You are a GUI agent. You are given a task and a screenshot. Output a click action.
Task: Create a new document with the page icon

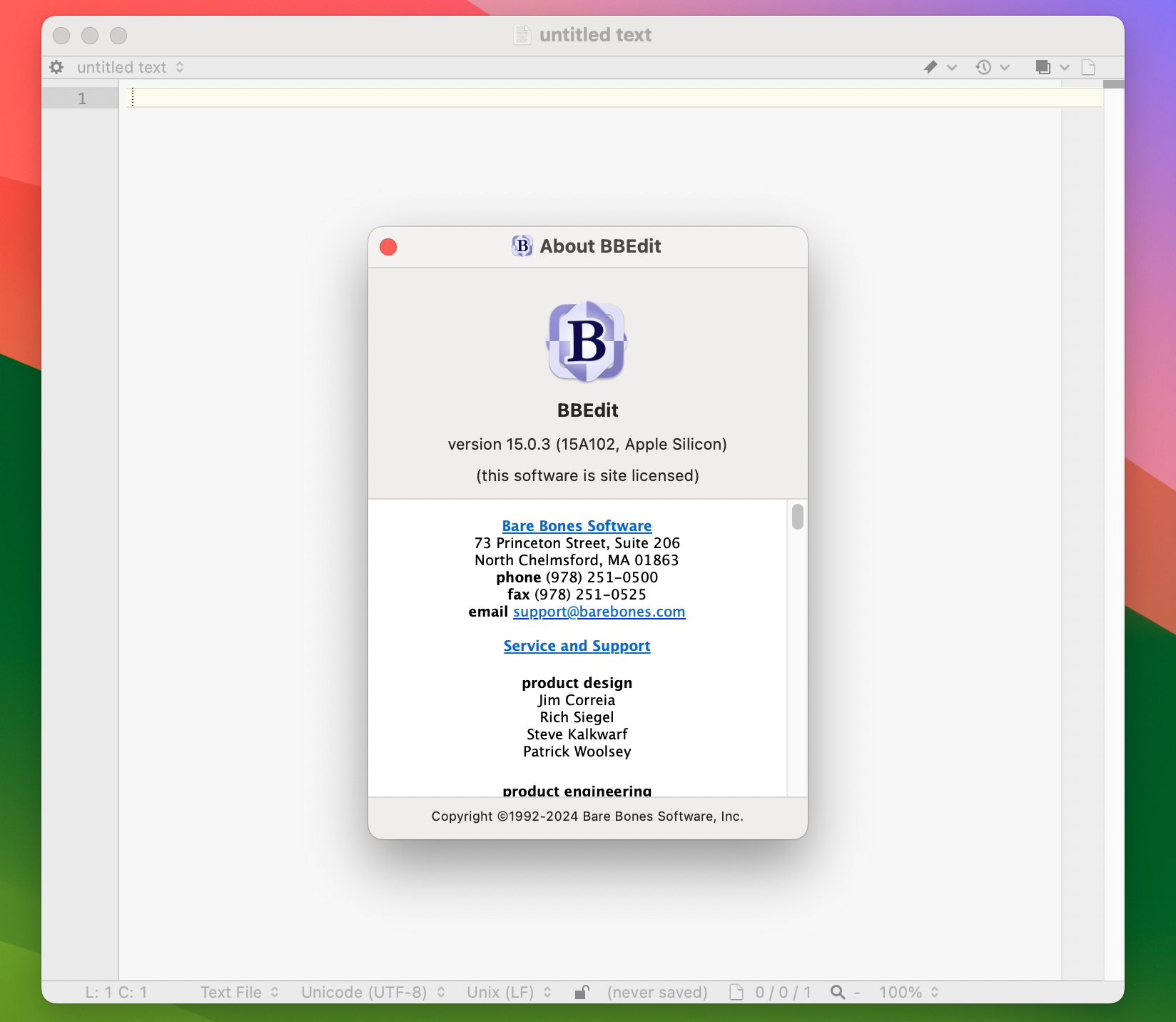(x=1088, y=67)
